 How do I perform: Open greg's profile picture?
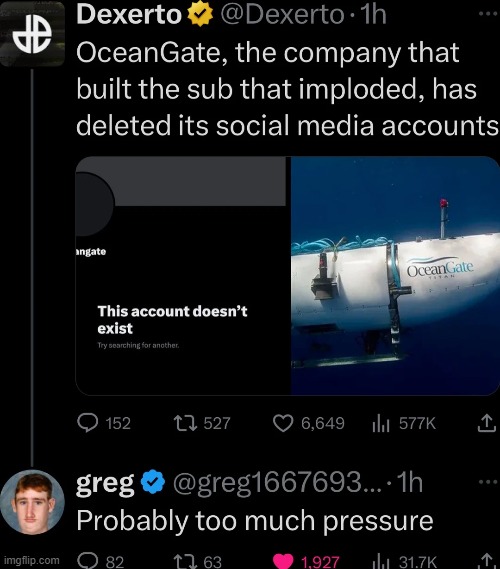point(32,502)
